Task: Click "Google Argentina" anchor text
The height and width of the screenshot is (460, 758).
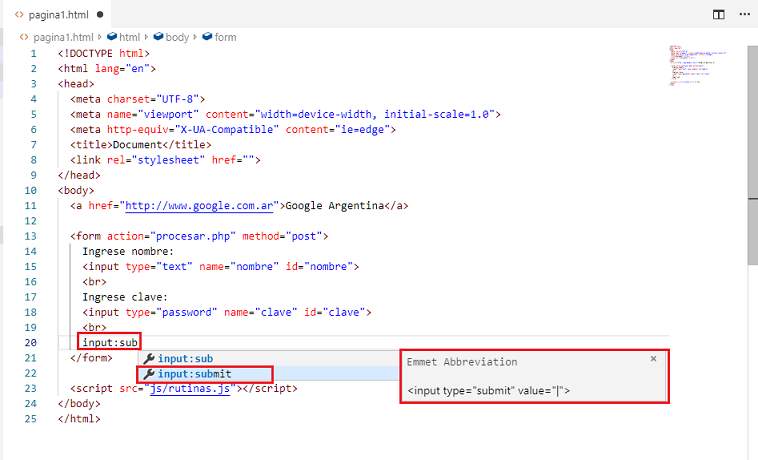Action: pos(335,206)
